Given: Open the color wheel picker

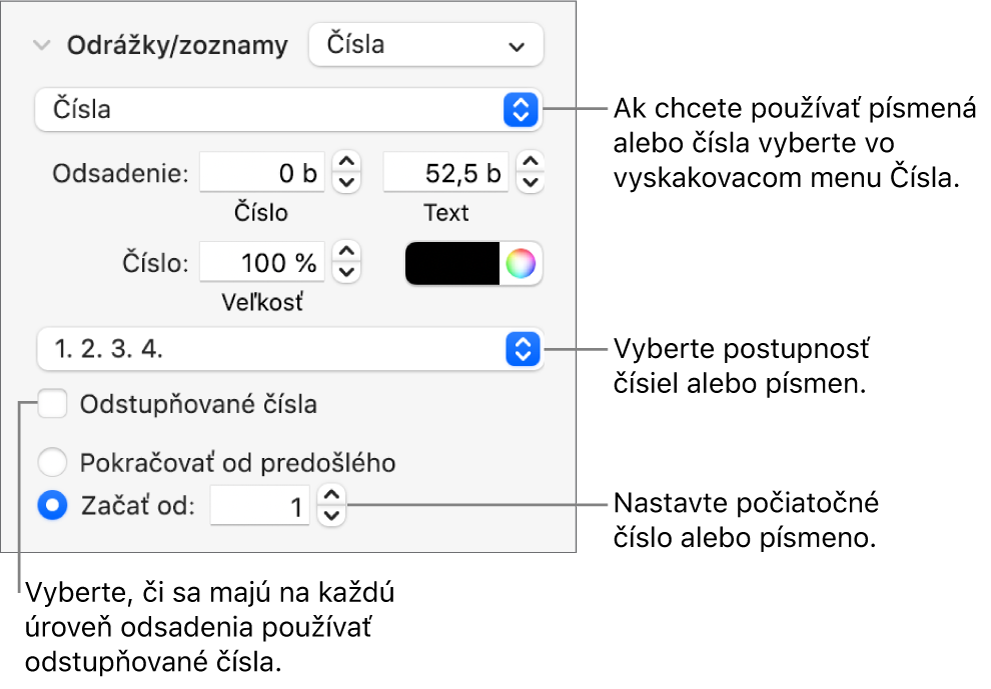Looking at the screenshot, I should tap(520, 263).
